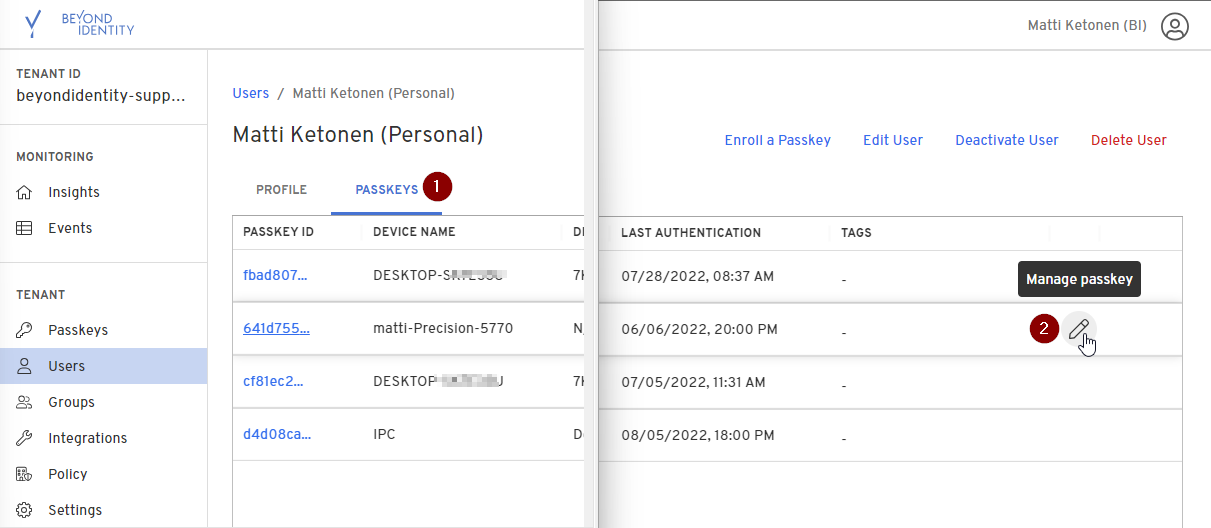This screenshot has height=528, width=1211.
Task: Click the Beyond Identity logo
Action: pyautogui.click(x=78, y=24)
